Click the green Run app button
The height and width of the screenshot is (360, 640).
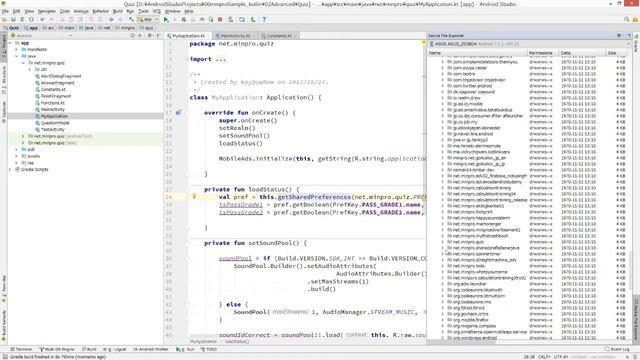tap(166, 20)
